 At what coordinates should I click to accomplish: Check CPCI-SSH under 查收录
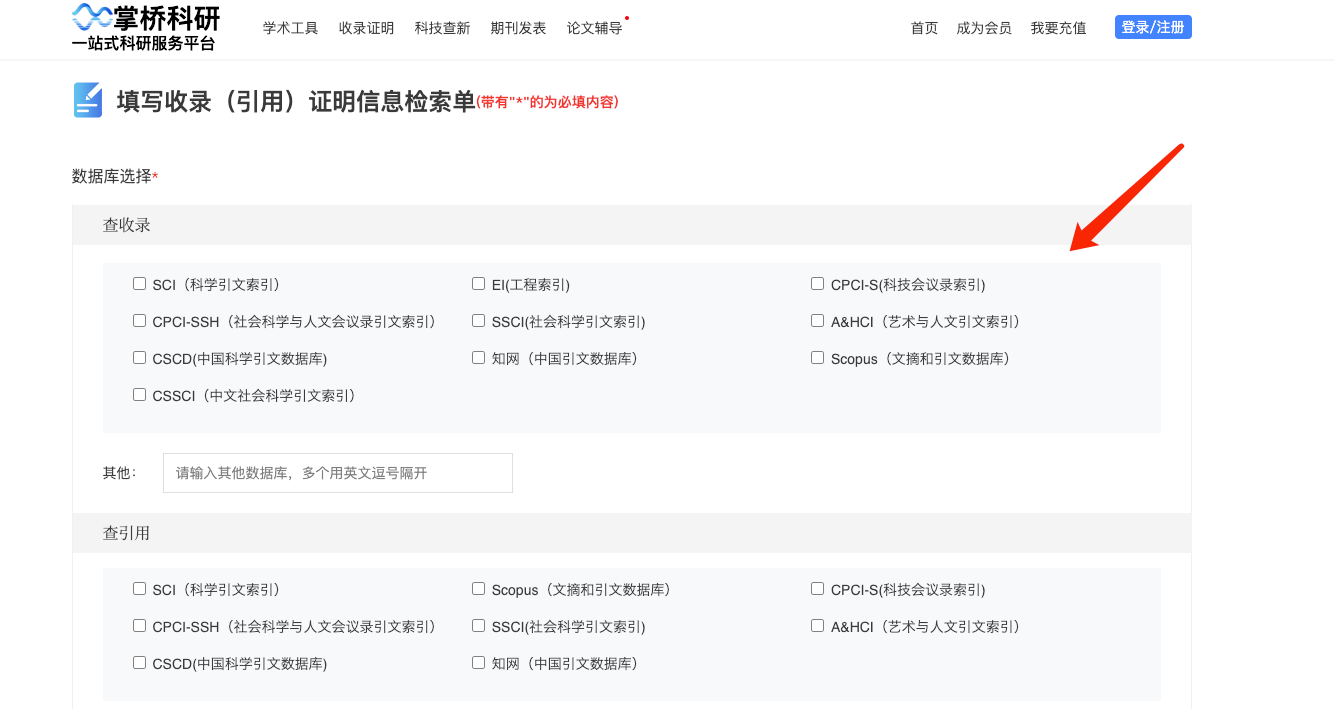coord(140,321)
